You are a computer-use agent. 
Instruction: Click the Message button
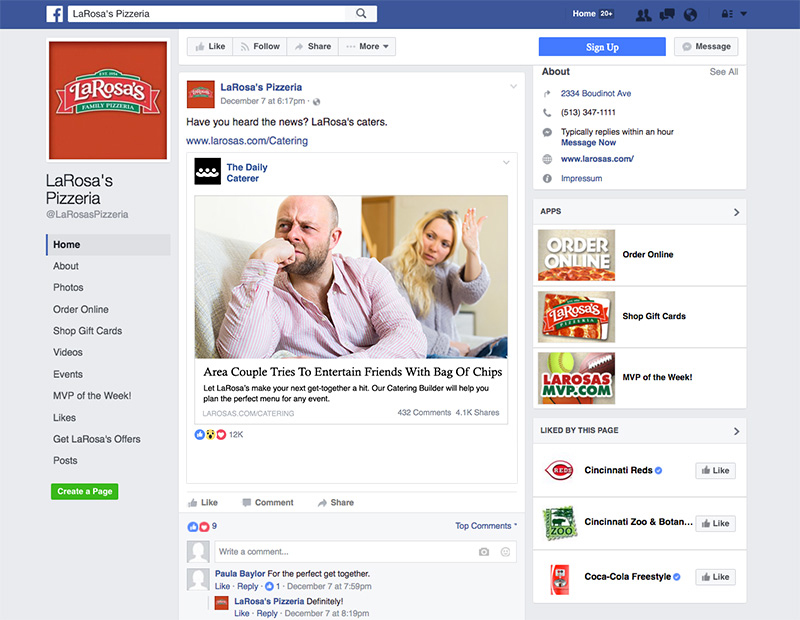[x=706, y=46]
